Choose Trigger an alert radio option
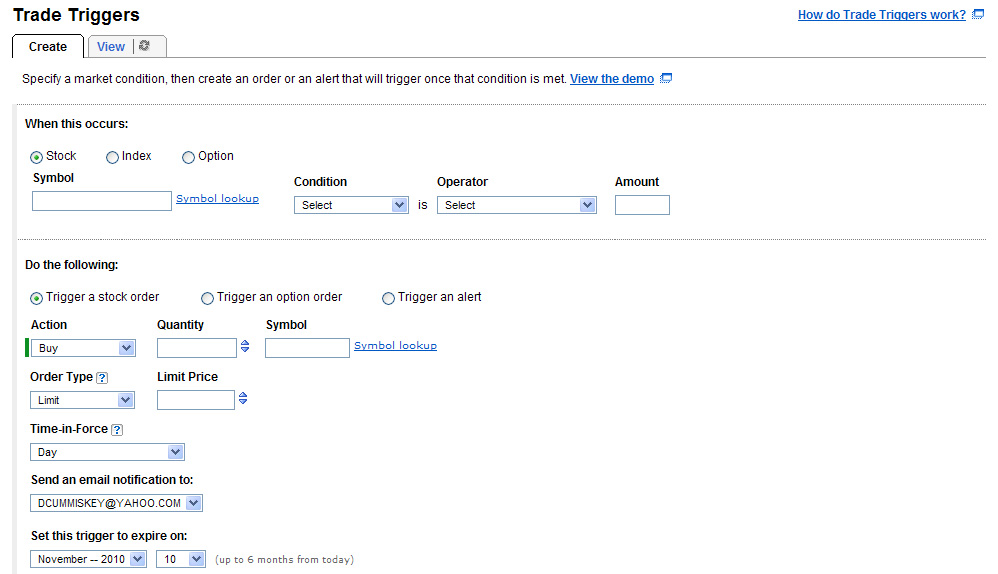This screenshot has height=574, width=998. 389,298
